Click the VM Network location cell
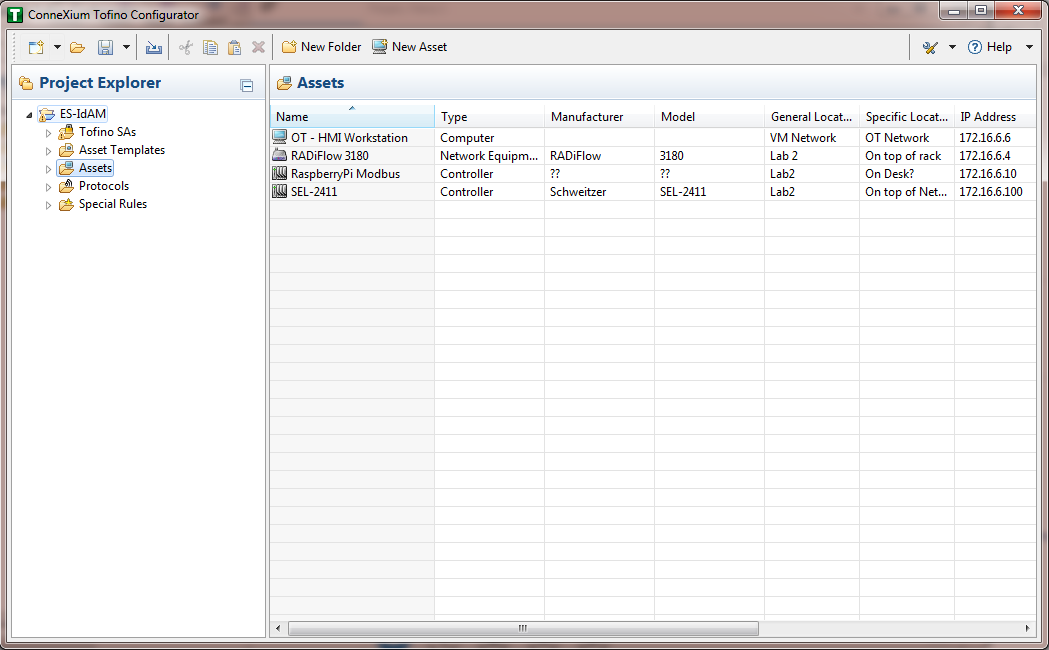The width and height of the screenshot is (1049, 650). [812, 138]
